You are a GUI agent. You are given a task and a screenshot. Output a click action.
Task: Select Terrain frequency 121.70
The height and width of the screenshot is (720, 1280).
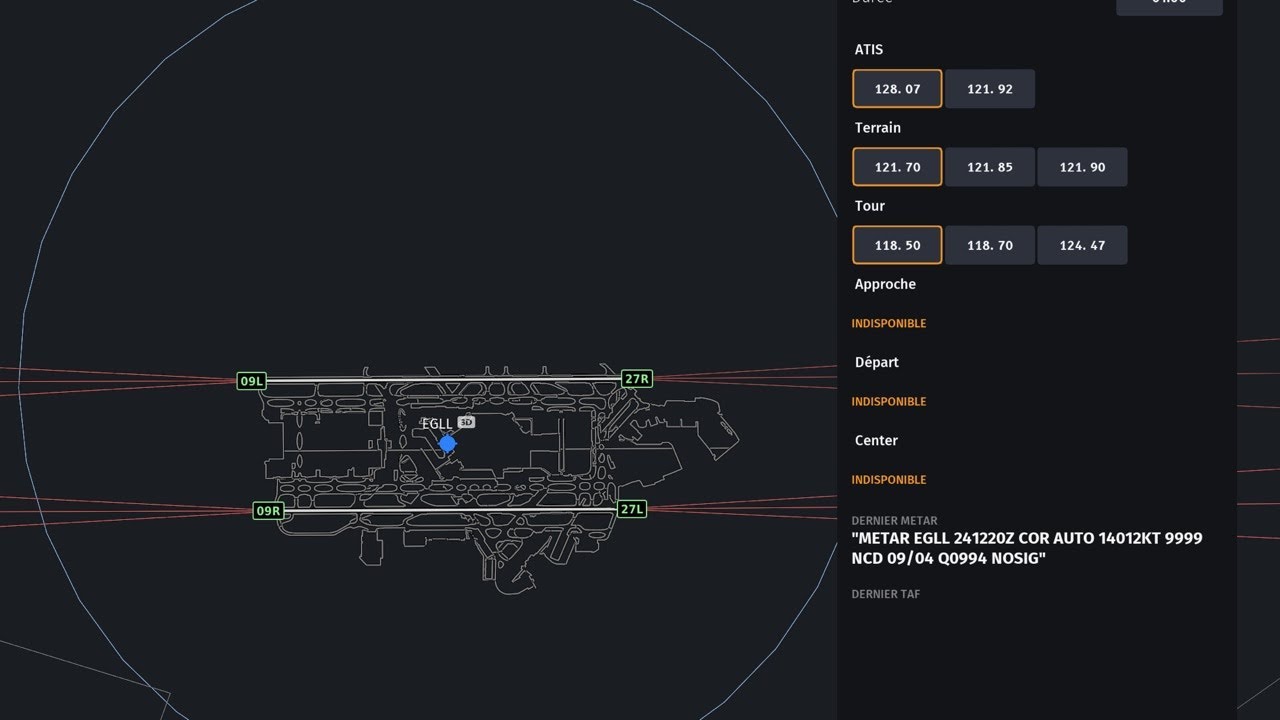click(897, 167)
